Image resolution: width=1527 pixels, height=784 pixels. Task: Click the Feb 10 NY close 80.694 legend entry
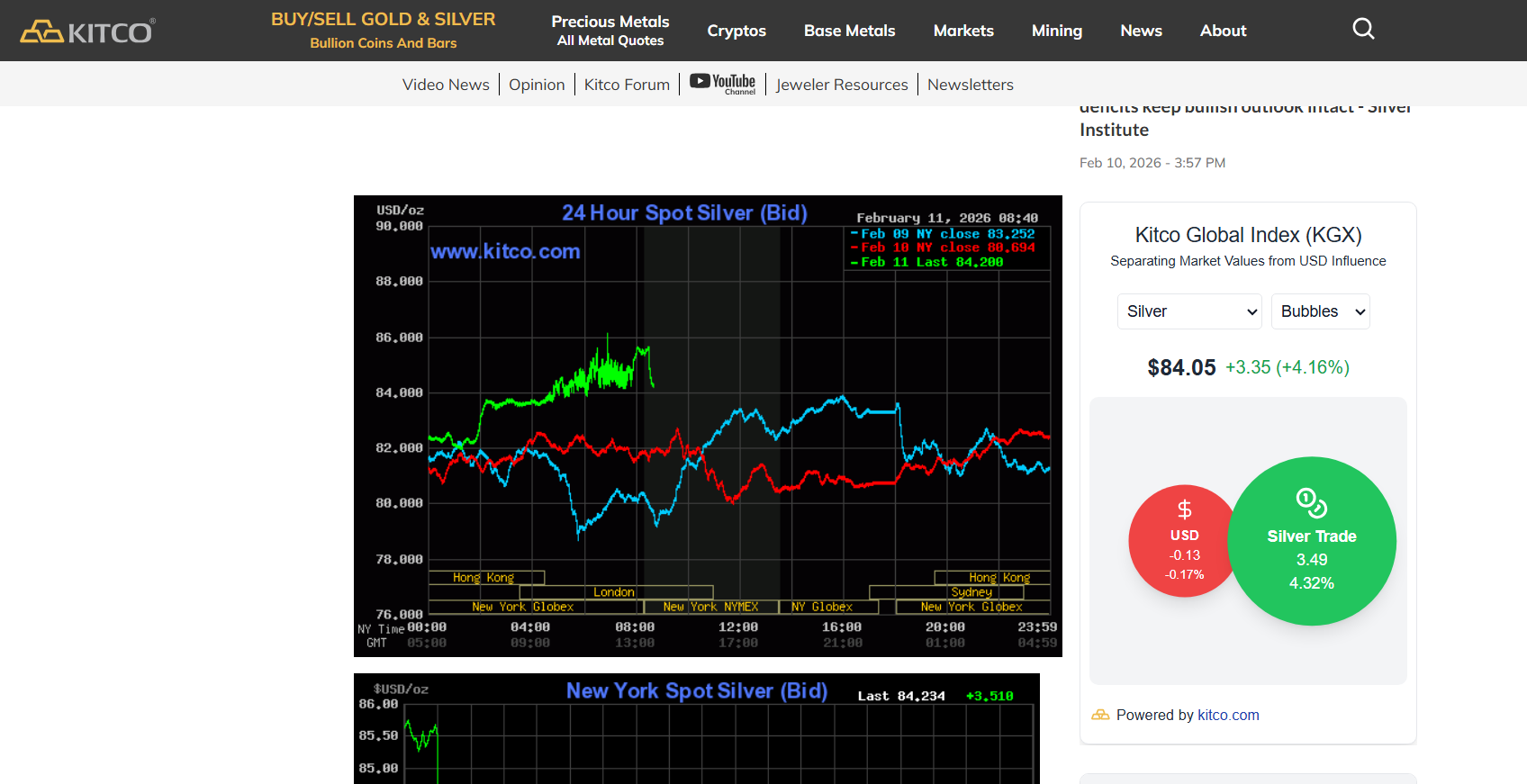click(x=944, y=248)
